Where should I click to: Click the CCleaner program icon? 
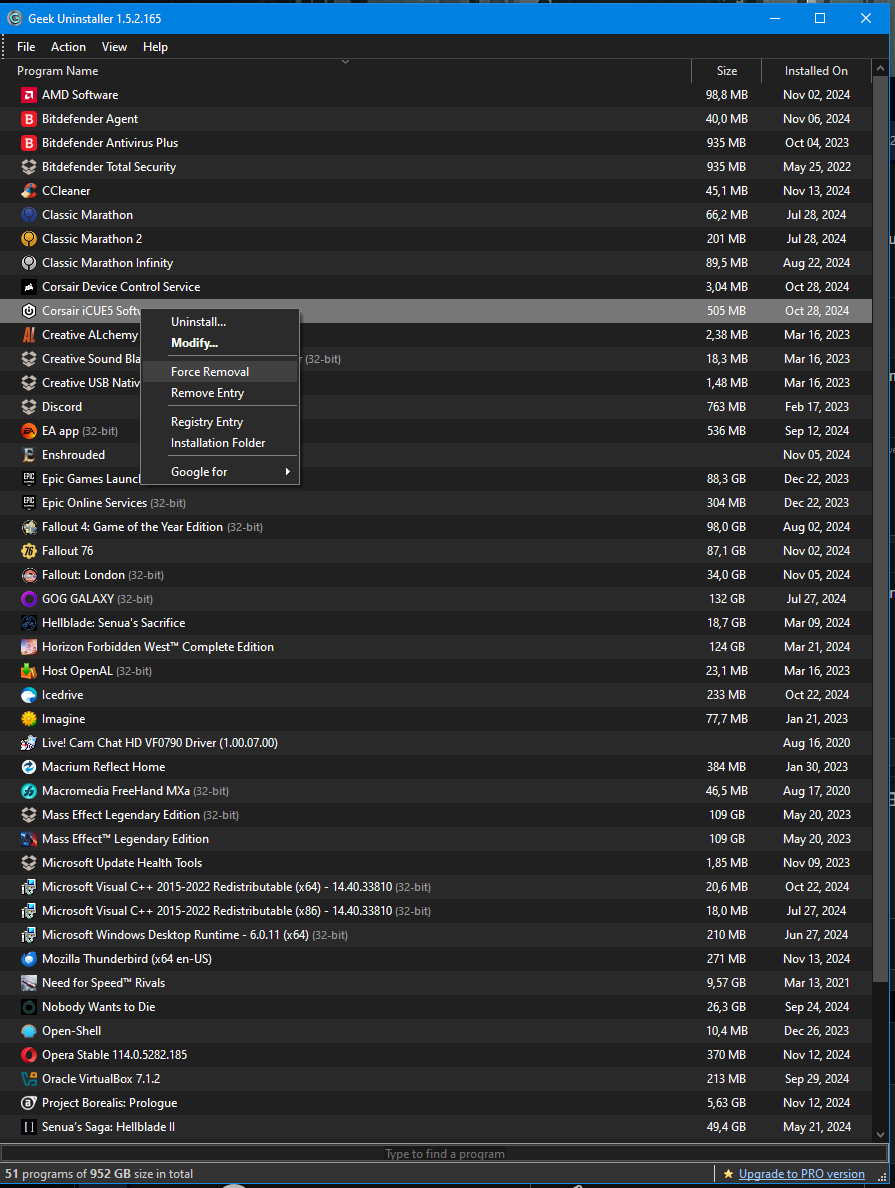point(29,191)
